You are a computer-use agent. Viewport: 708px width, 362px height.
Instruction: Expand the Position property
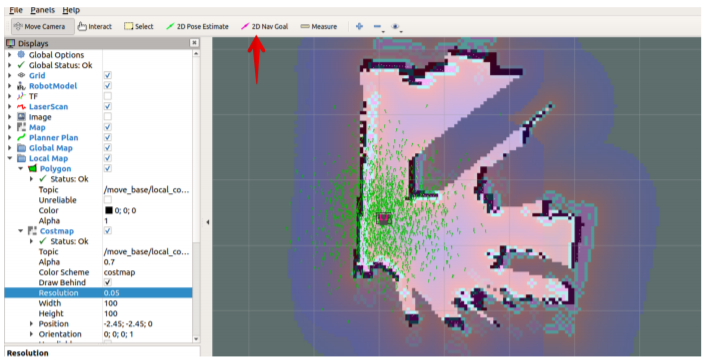coord(31,324)
